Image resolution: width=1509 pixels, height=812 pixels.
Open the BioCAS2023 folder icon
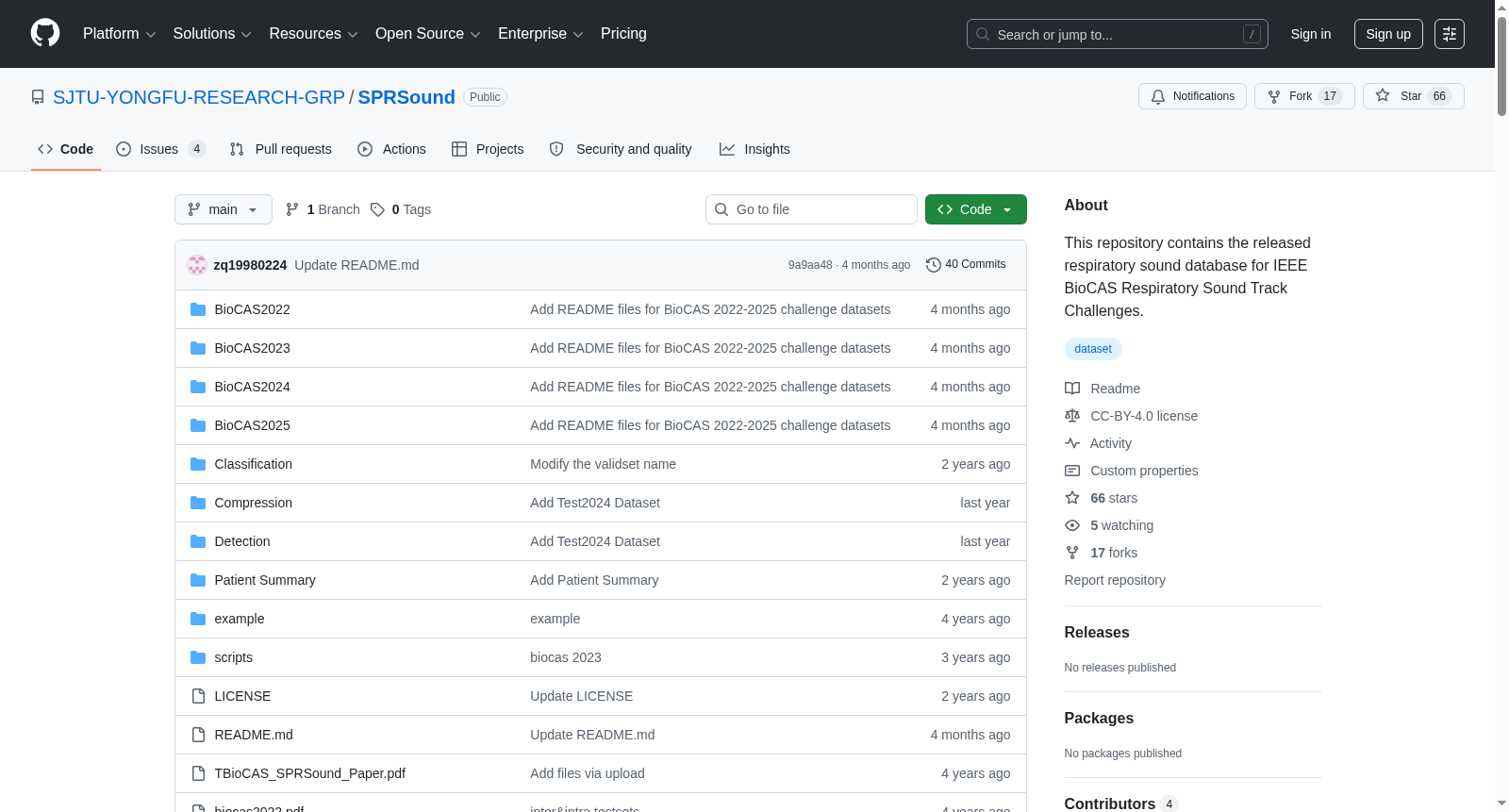[x=198, y=348]
